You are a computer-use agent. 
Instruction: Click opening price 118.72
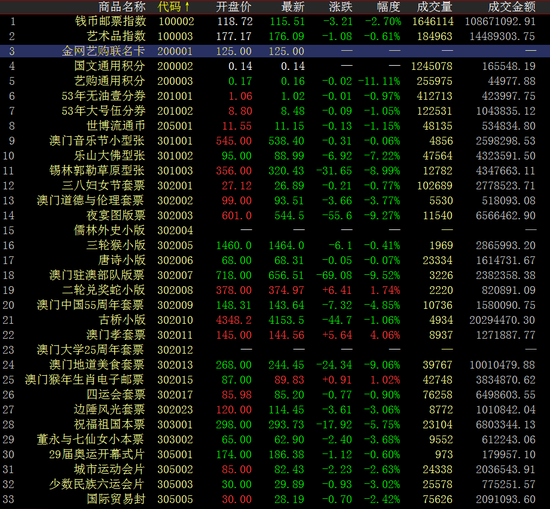tap(235, 21)
